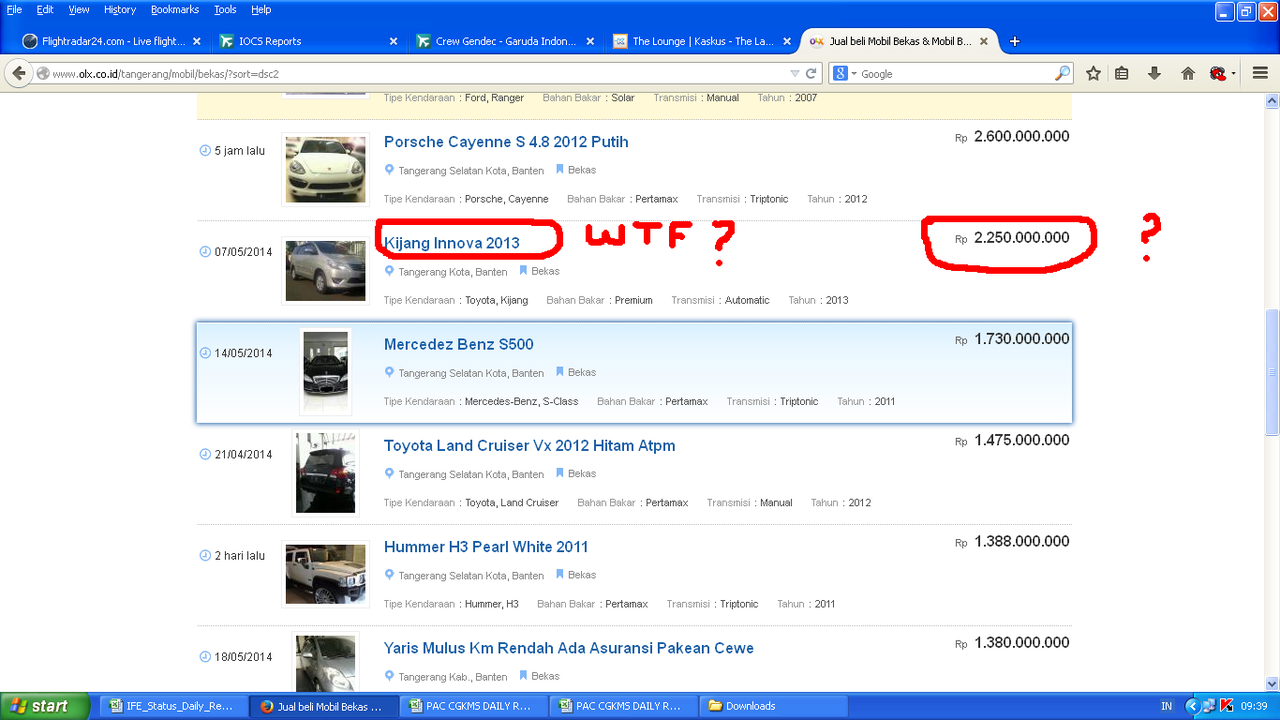The width and height of the screenshot is (1280, 720).
Task: Close the IOCS Reports tab
Action: coord(393,41)
